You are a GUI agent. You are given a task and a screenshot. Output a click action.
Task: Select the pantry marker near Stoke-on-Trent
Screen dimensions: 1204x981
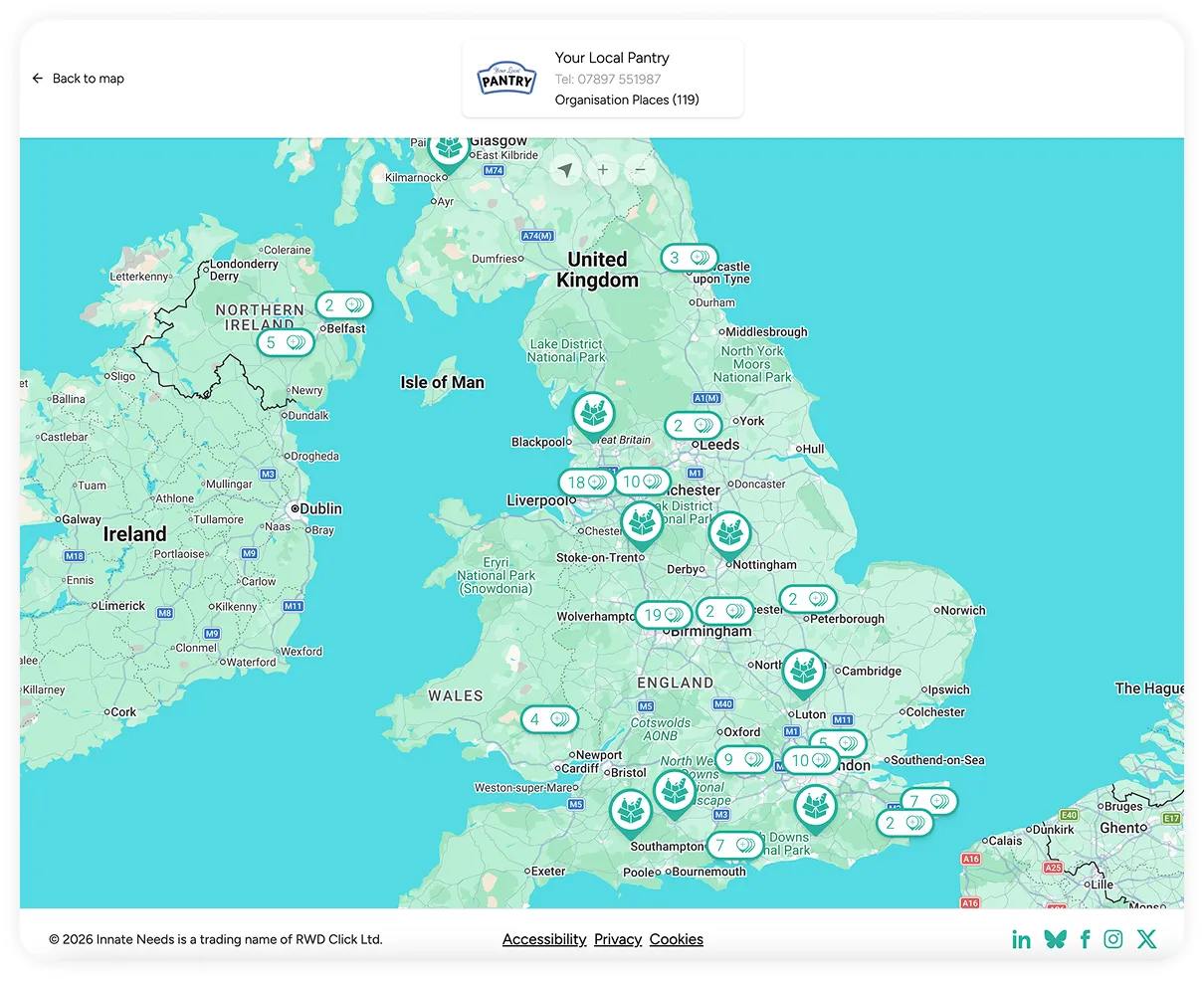click(642, 525)
